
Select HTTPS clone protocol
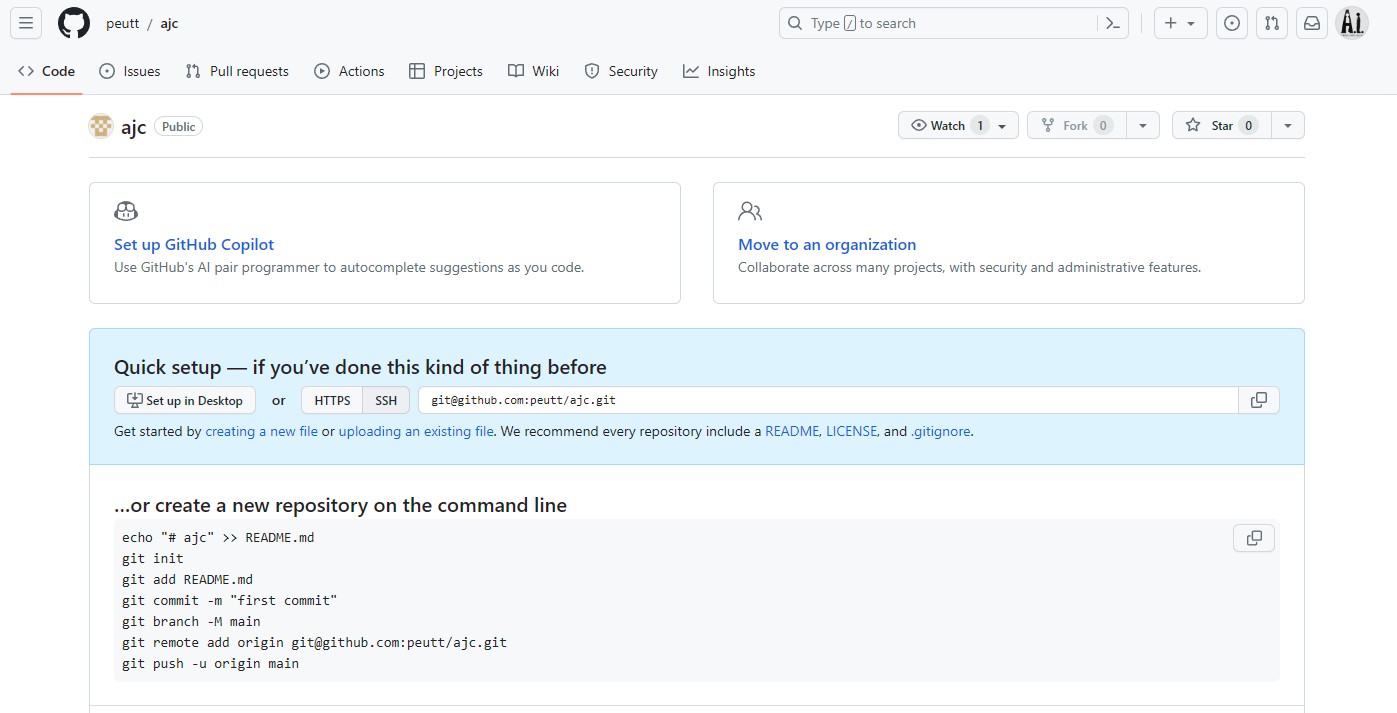(x=332, y=400)
